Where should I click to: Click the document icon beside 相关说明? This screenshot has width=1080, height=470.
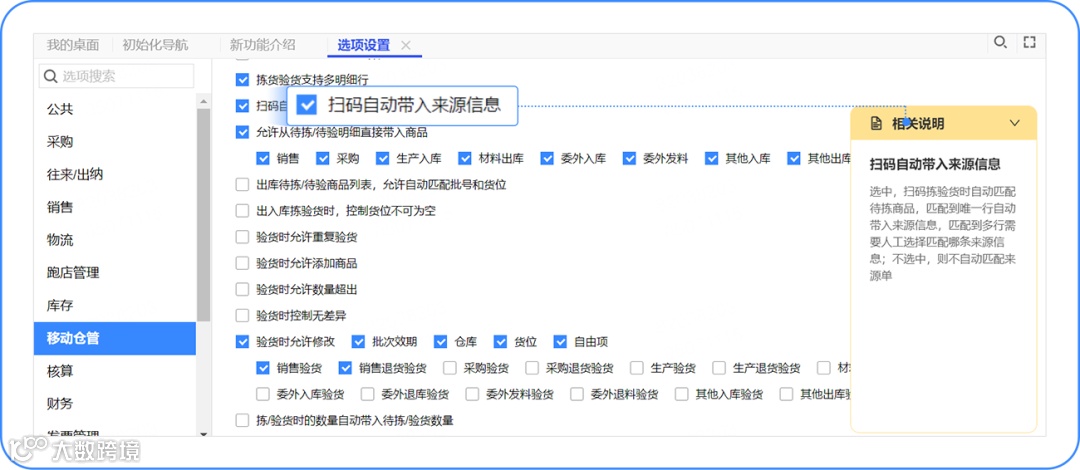(876, 124)
